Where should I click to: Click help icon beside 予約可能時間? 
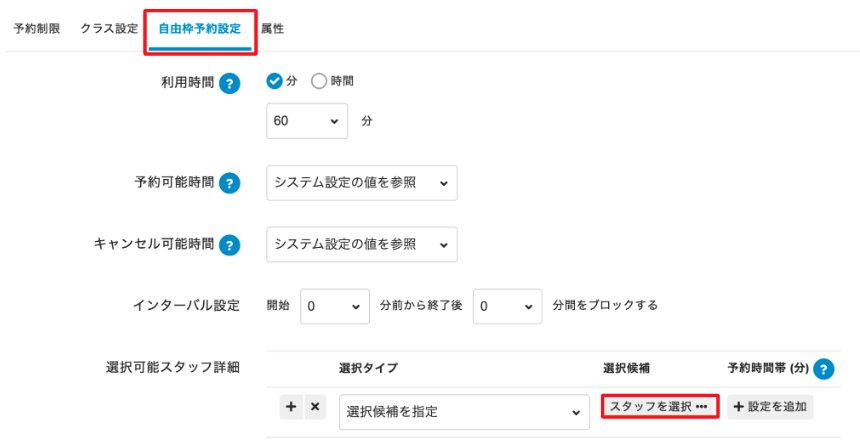pyautogui.click(x=231, y=183)
